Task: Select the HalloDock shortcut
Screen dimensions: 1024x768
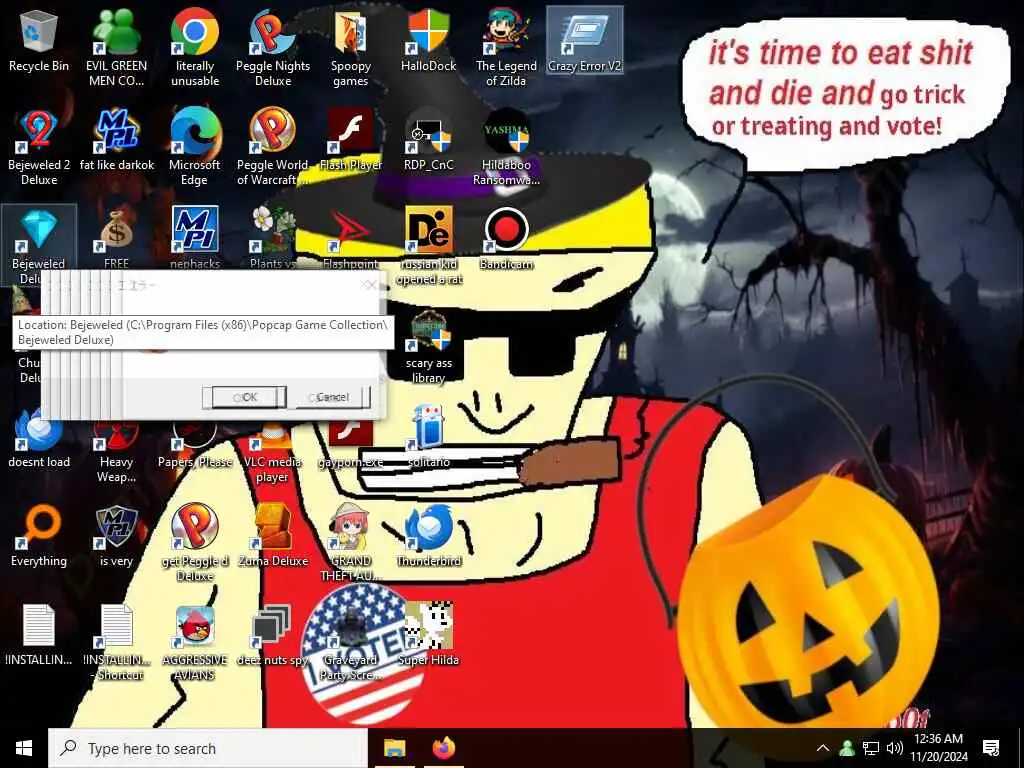Action: [x=429, y=41]
